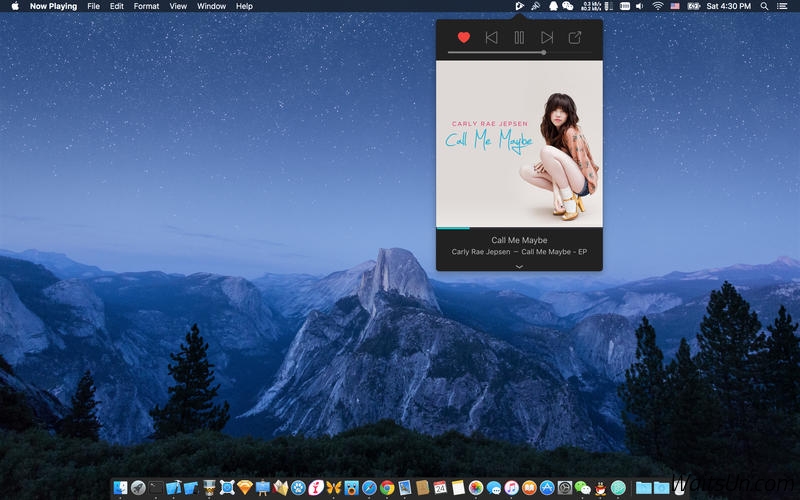Viewport: 800px width, 500px height.
Task: Open the orange butterfly app in dock
Action: click(334, 488)
